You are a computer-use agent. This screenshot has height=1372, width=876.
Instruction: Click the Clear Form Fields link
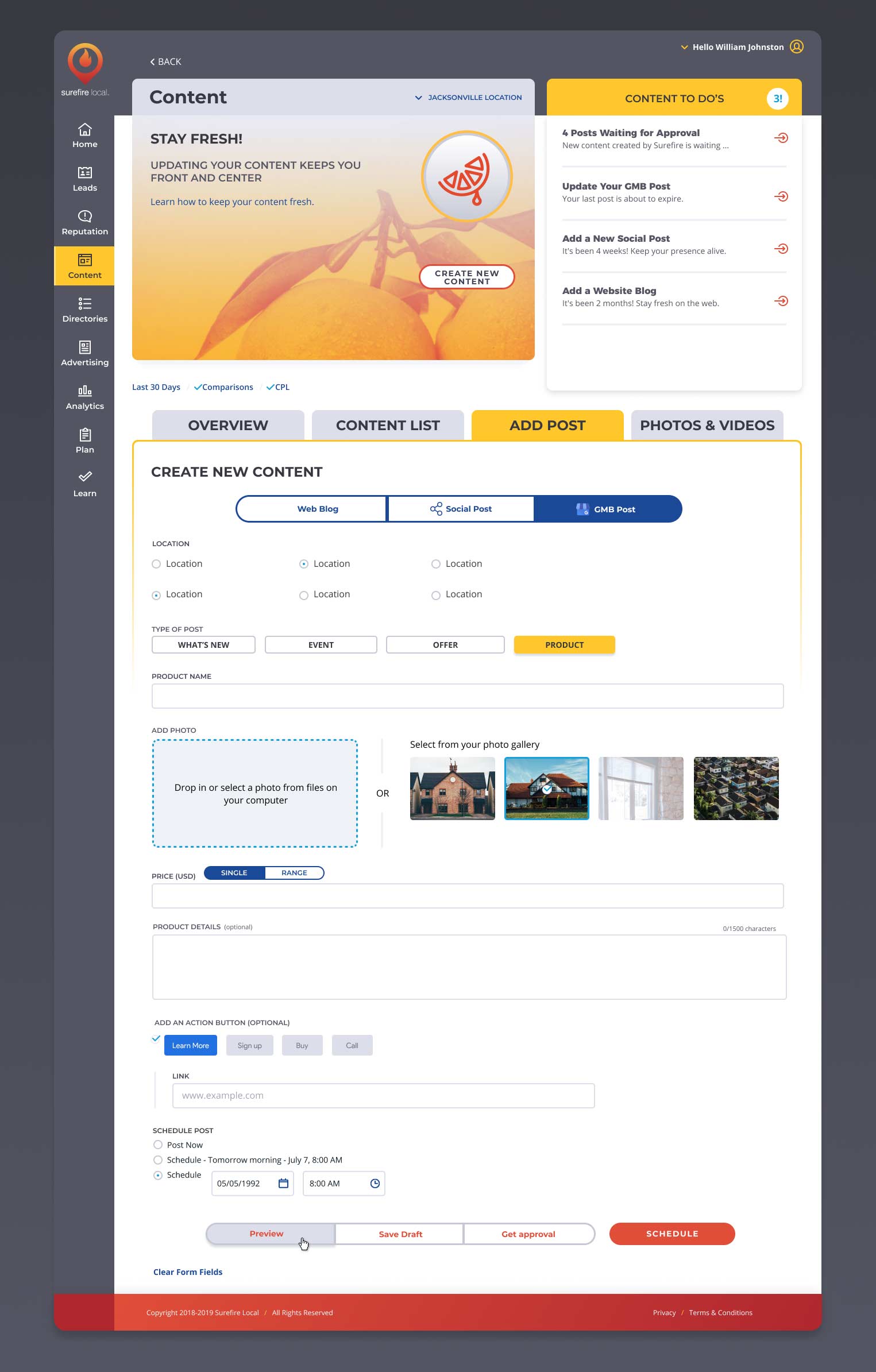click(188, 1271)
